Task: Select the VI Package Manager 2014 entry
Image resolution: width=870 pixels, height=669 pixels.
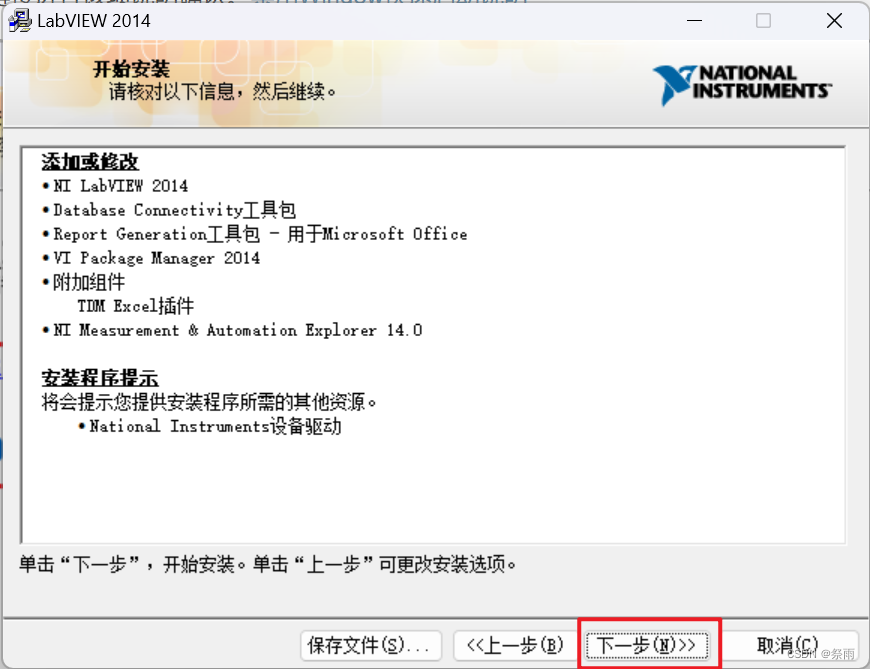Action: click(x=160, y=258)
